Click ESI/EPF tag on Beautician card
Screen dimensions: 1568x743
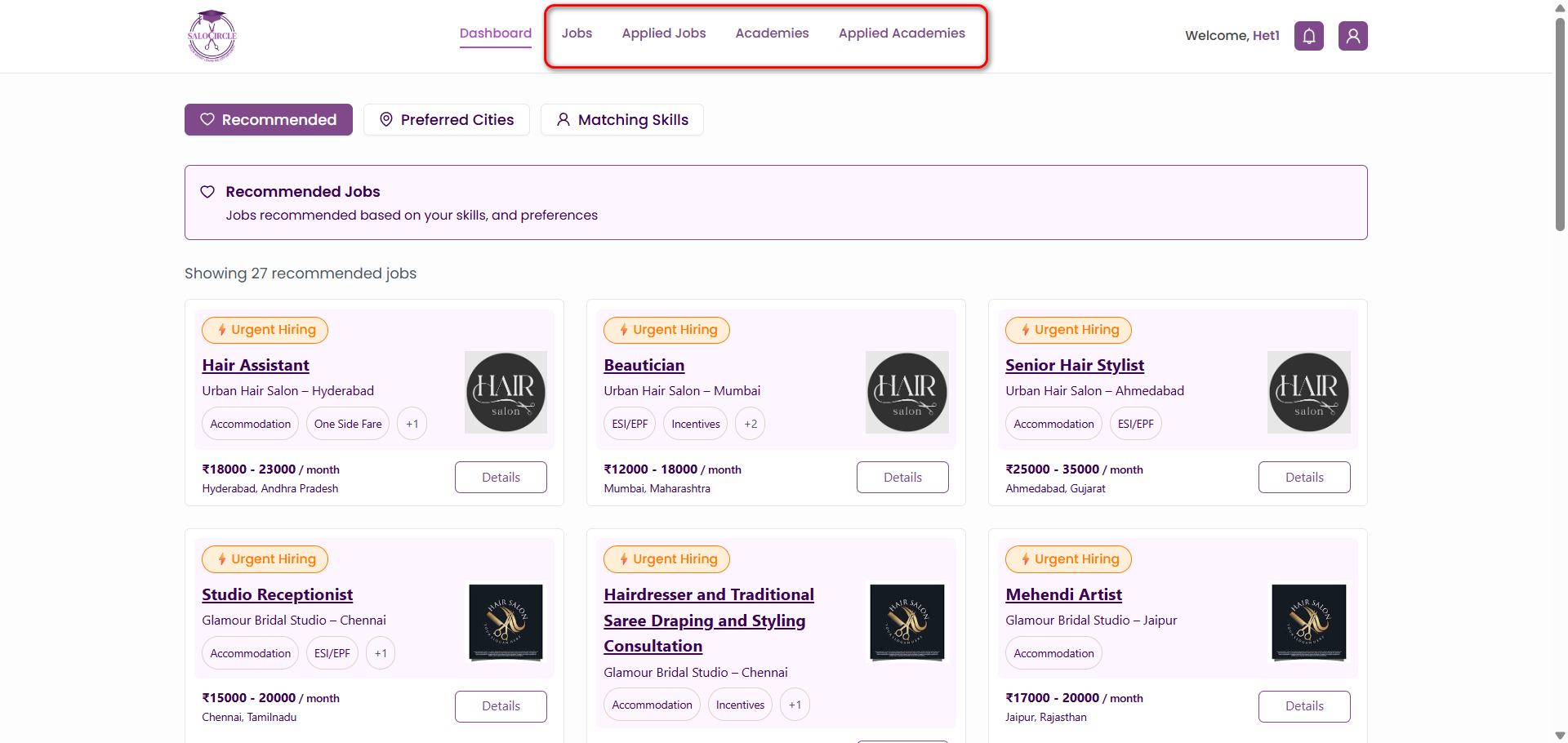tap(630, 424)
